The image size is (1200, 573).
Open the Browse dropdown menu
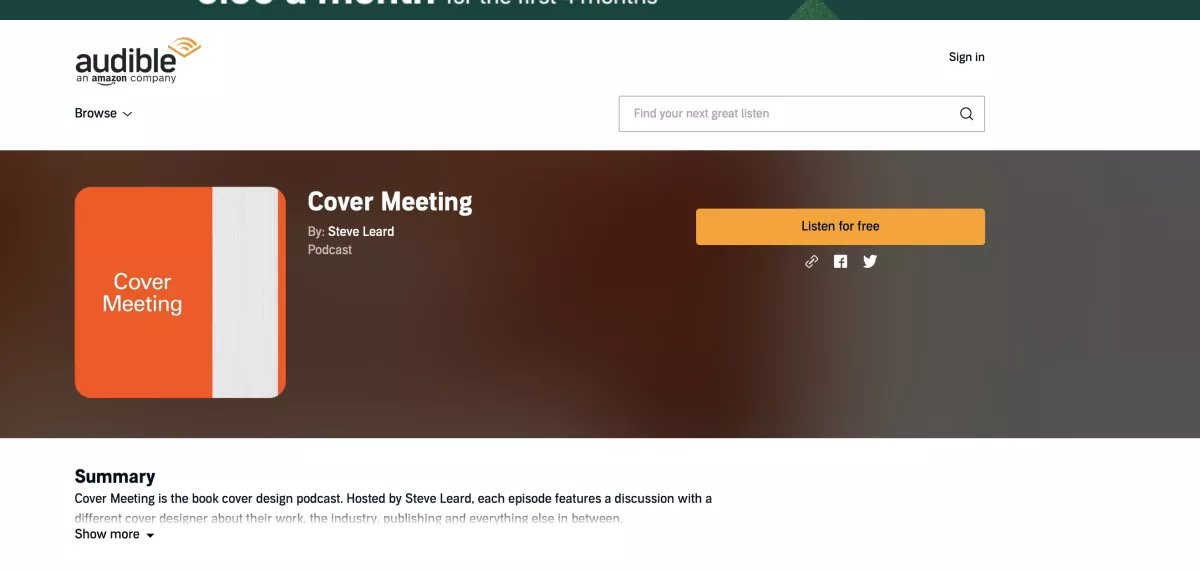click(104, 114)
